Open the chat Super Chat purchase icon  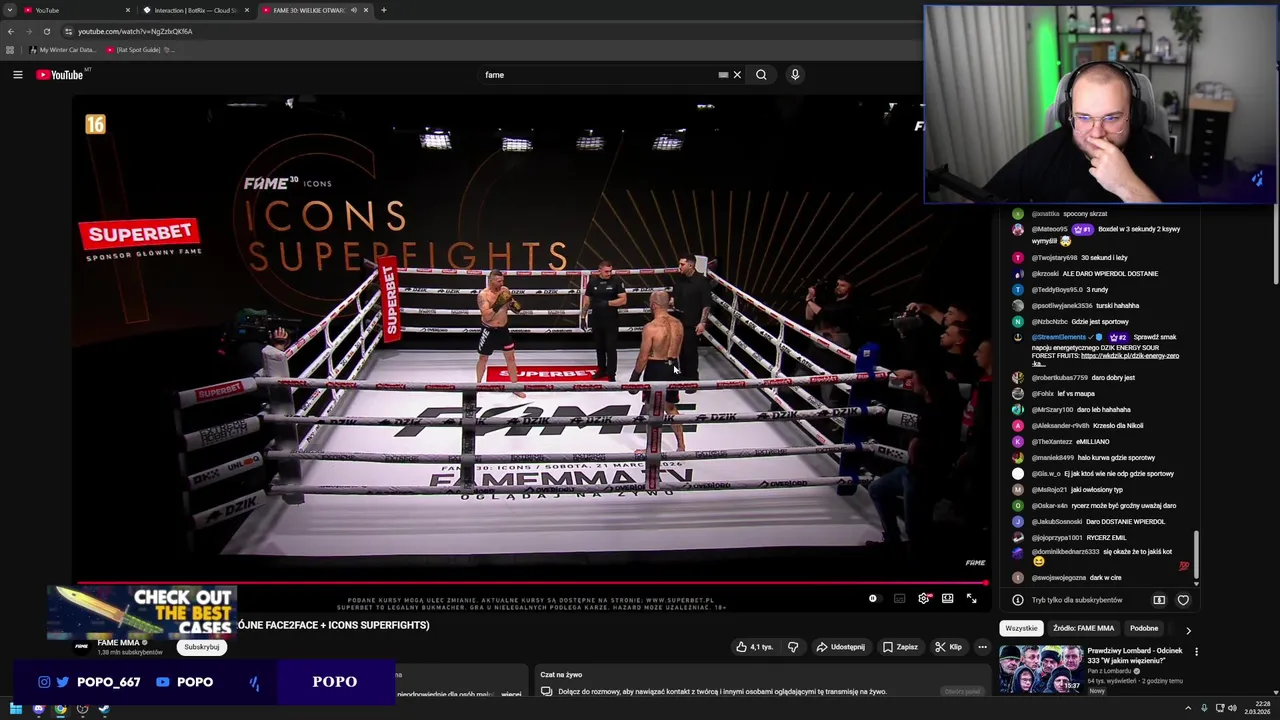1159,600
